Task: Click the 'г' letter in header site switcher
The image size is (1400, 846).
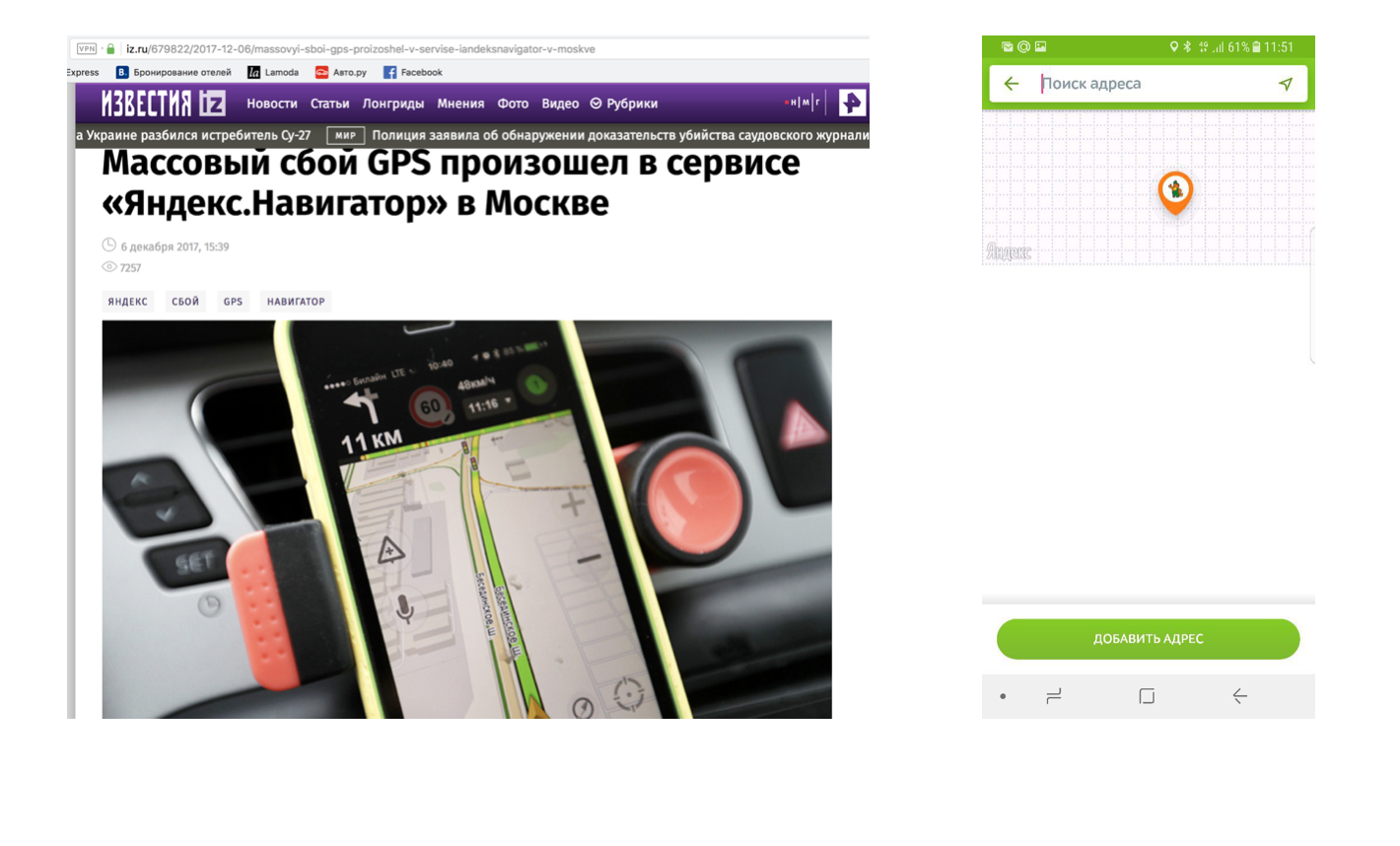Action: click(x=817, y=103)
